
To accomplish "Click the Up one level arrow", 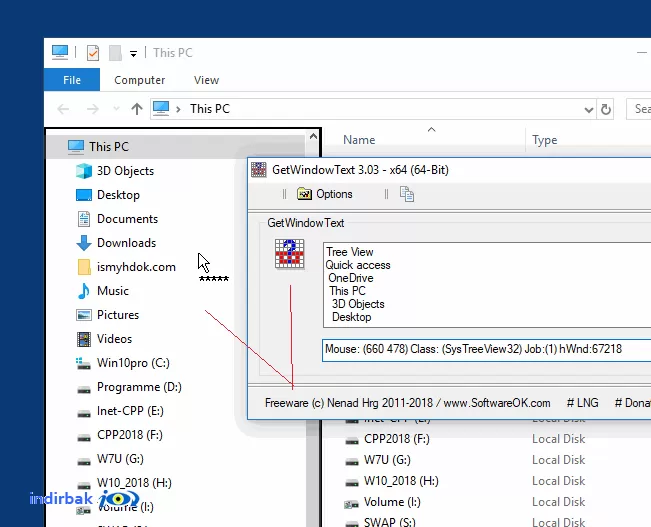I will (137, 109).
